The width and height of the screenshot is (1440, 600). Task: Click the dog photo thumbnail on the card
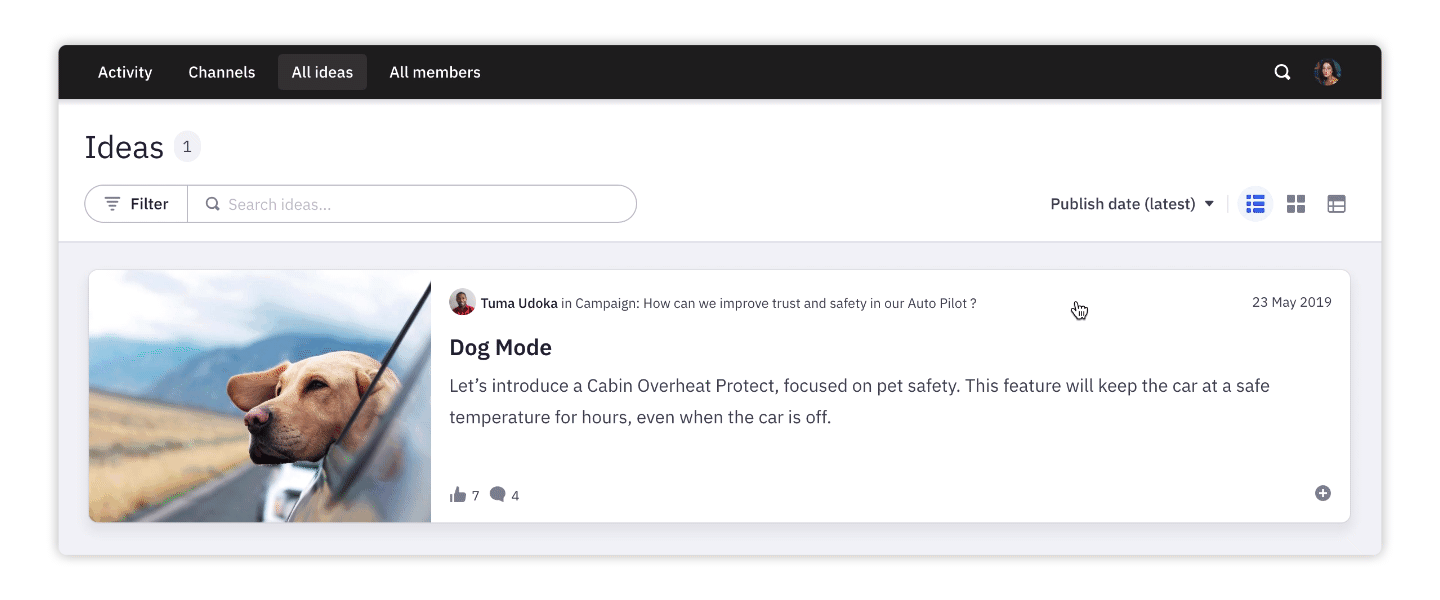[259, 395]
